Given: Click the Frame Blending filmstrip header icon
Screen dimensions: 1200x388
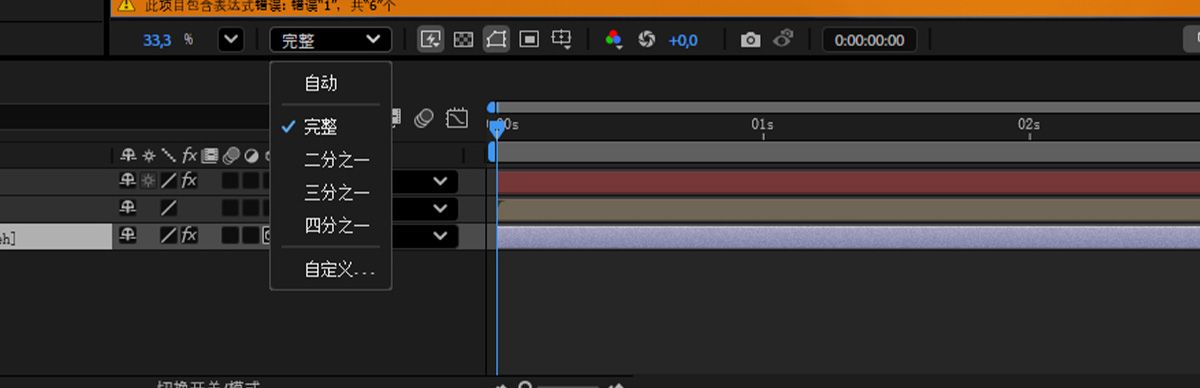Looking at the screenshot, I should (210, 156).
